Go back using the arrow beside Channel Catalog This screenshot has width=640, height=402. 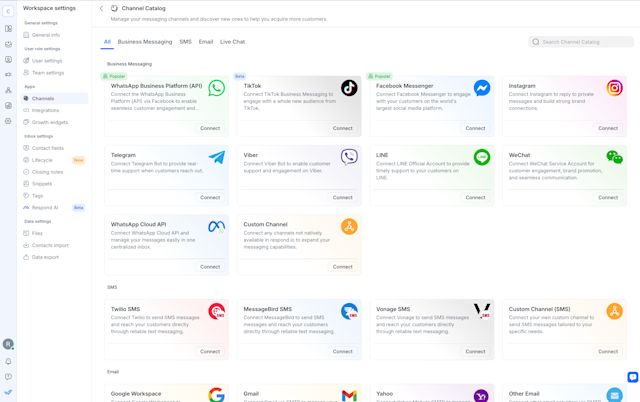pyautogui.click(x=101, y=8)
